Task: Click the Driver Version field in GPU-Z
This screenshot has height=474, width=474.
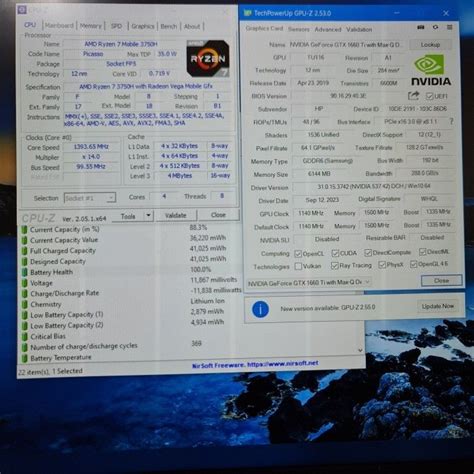Action: 374,186
